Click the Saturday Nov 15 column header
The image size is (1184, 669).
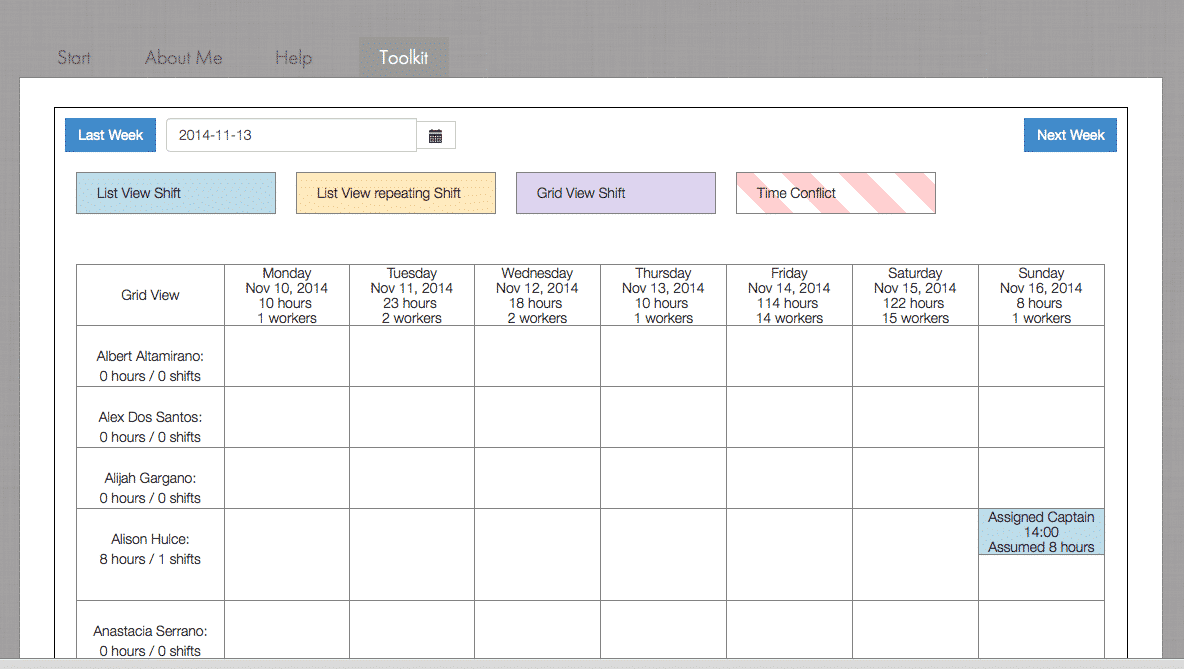915,295
